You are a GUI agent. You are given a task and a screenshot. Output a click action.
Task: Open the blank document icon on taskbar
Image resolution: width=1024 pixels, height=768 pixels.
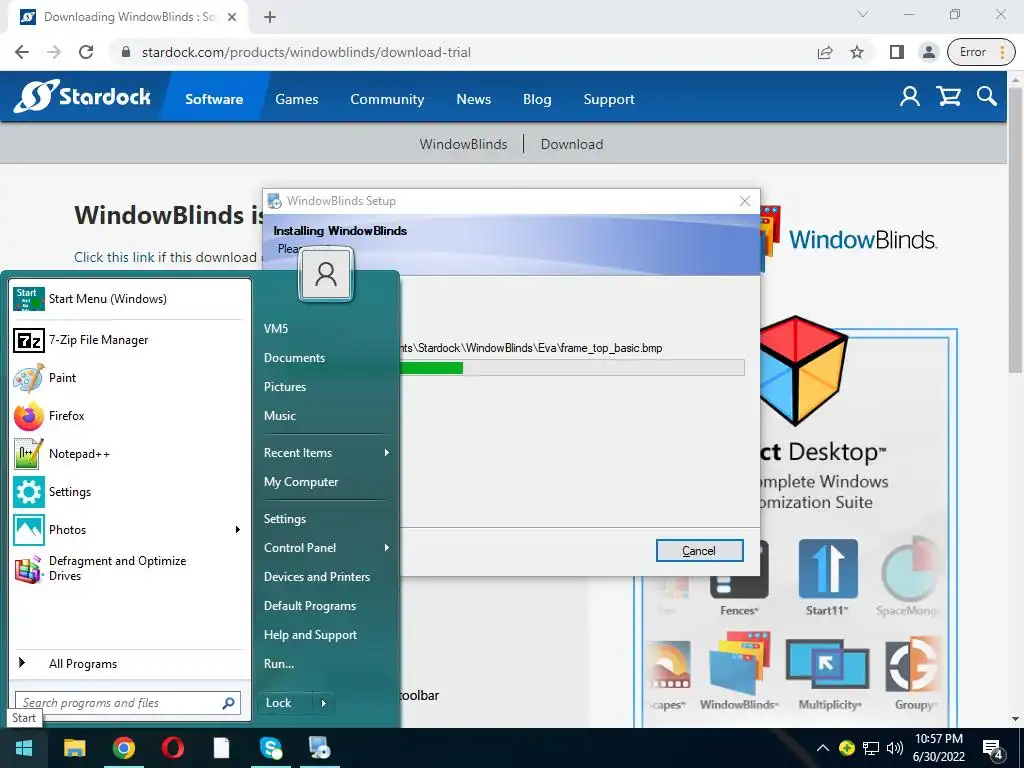(221, 748)
